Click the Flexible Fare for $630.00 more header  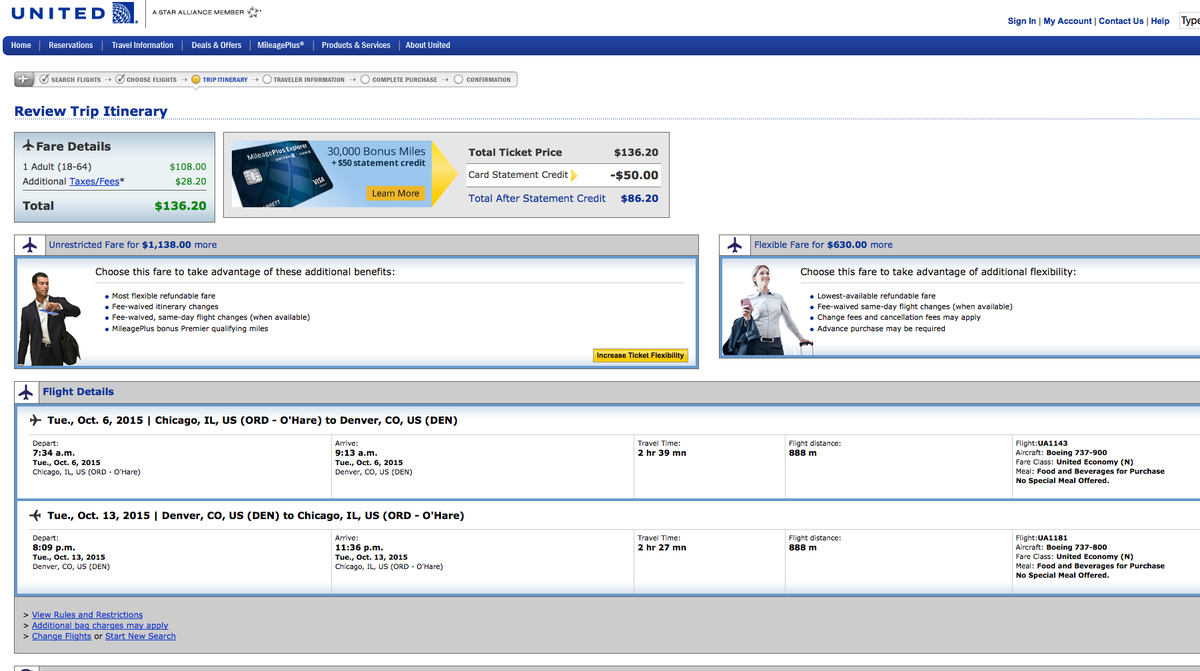[824, 245]
